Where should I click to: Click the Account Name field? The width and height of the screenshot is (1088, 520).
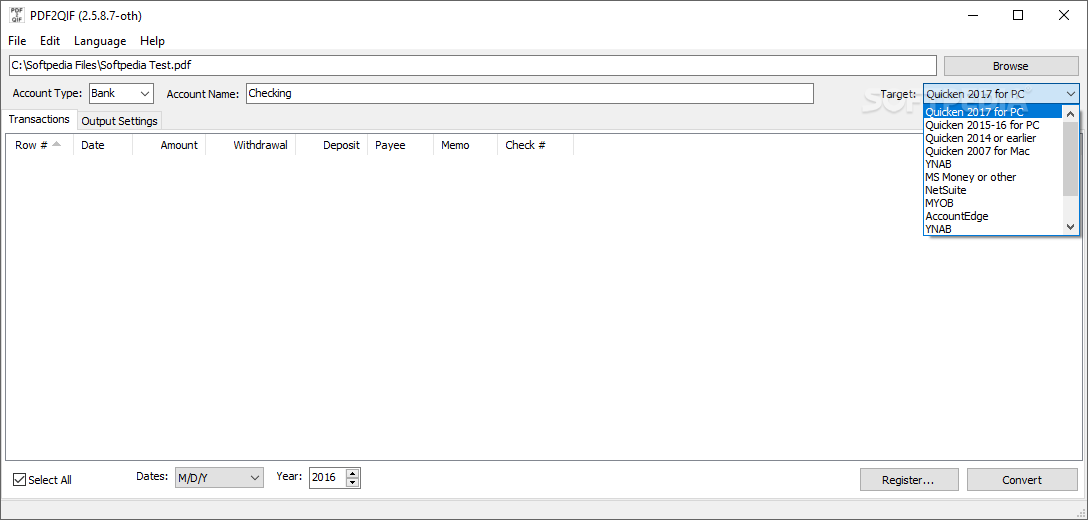[529, 93]
